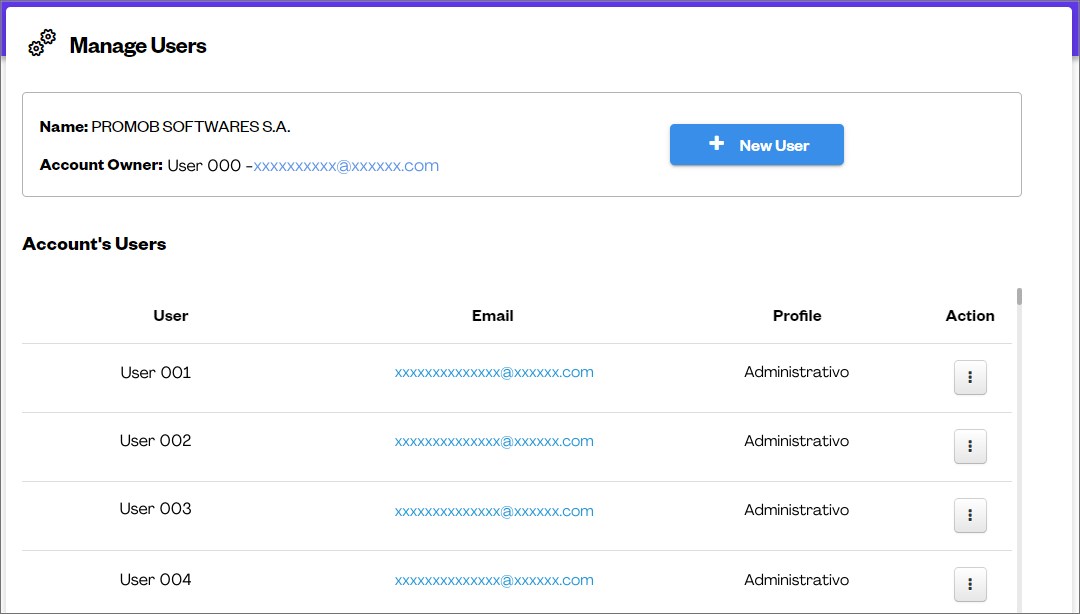Select the User 001 name cell
Viewport: 1080px width, 614px height.
point(156,373)
